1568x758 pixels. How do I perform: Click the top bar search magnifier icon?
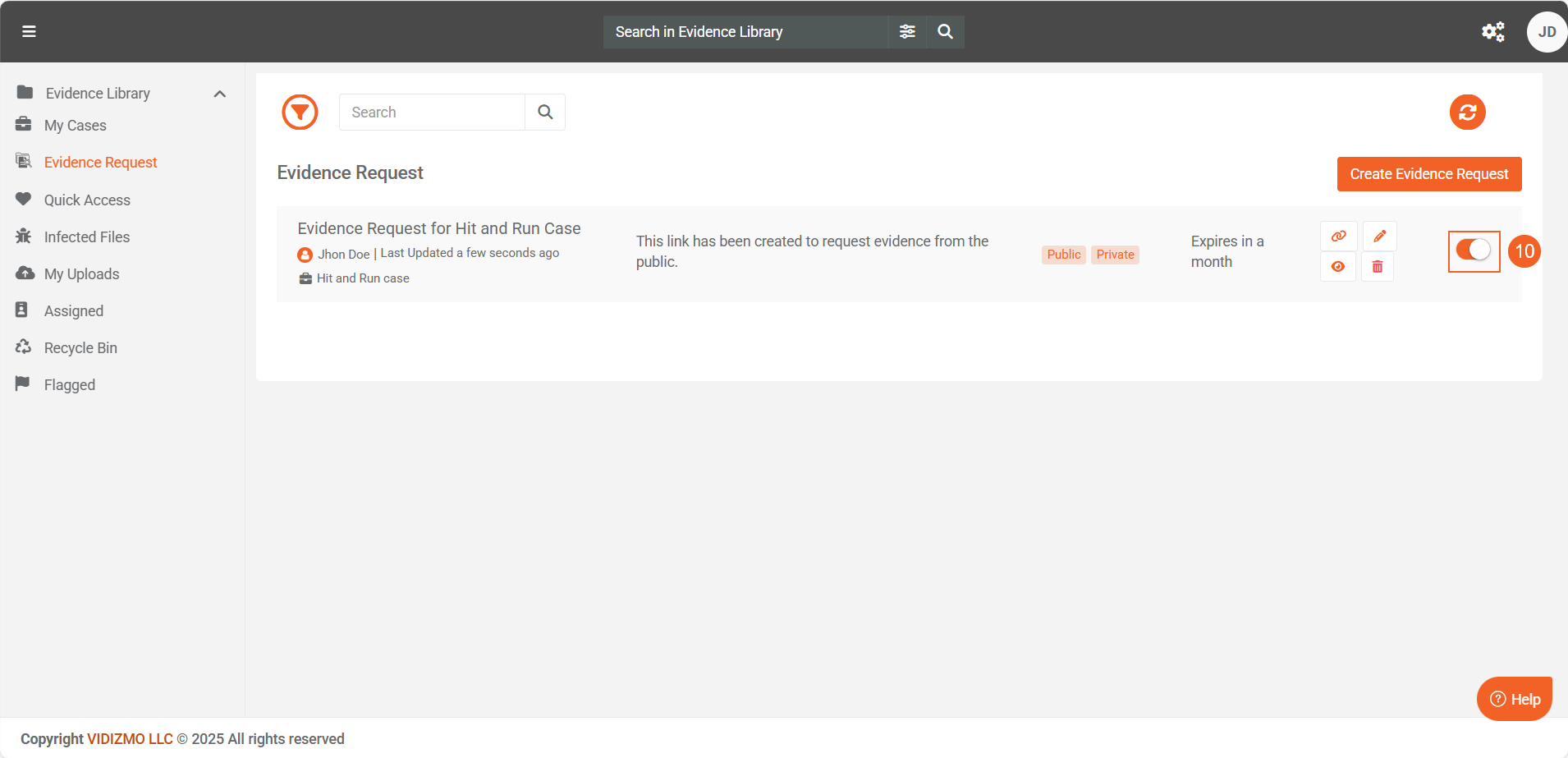point(945,31)
